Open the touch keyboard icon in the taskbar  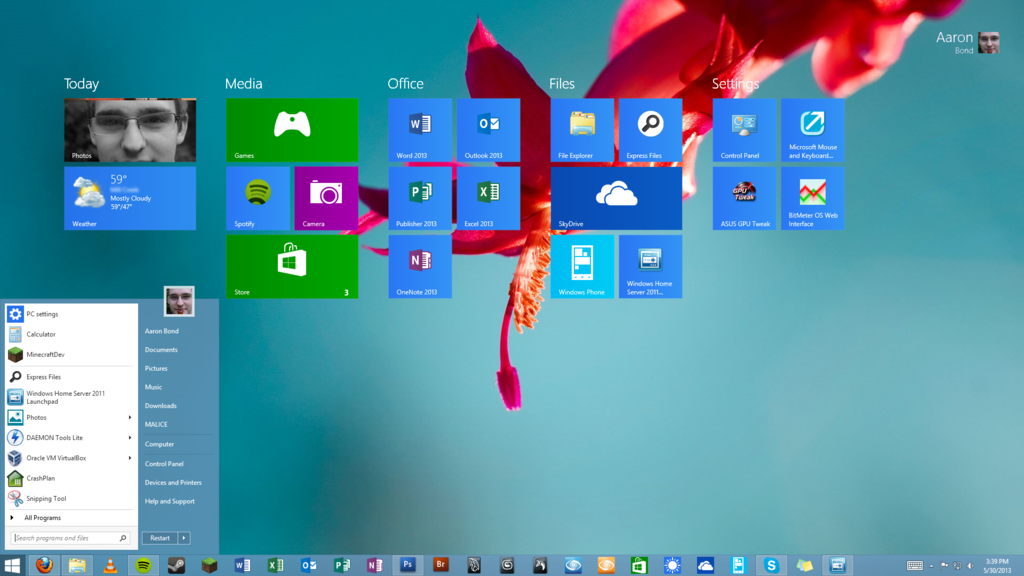coord(915,566)
